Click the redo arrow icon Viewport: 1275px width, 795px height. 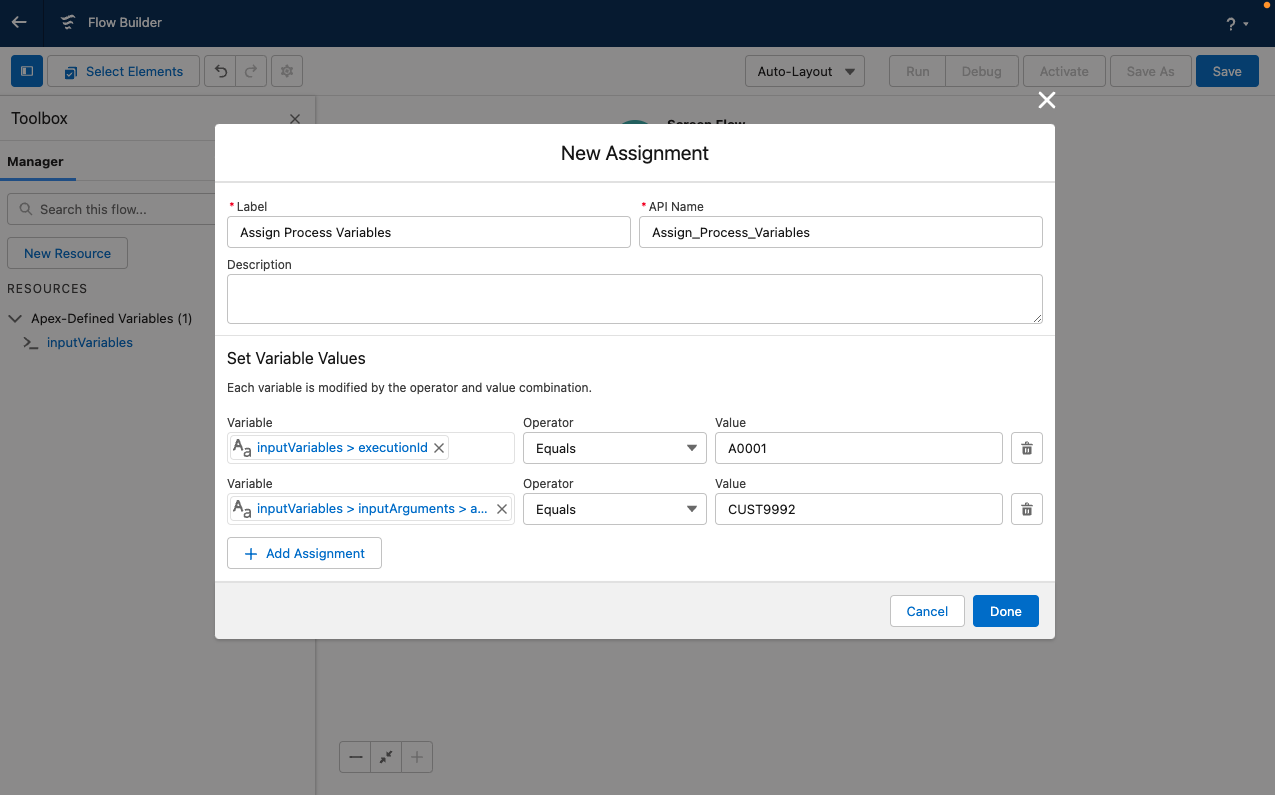pos(251,71)
